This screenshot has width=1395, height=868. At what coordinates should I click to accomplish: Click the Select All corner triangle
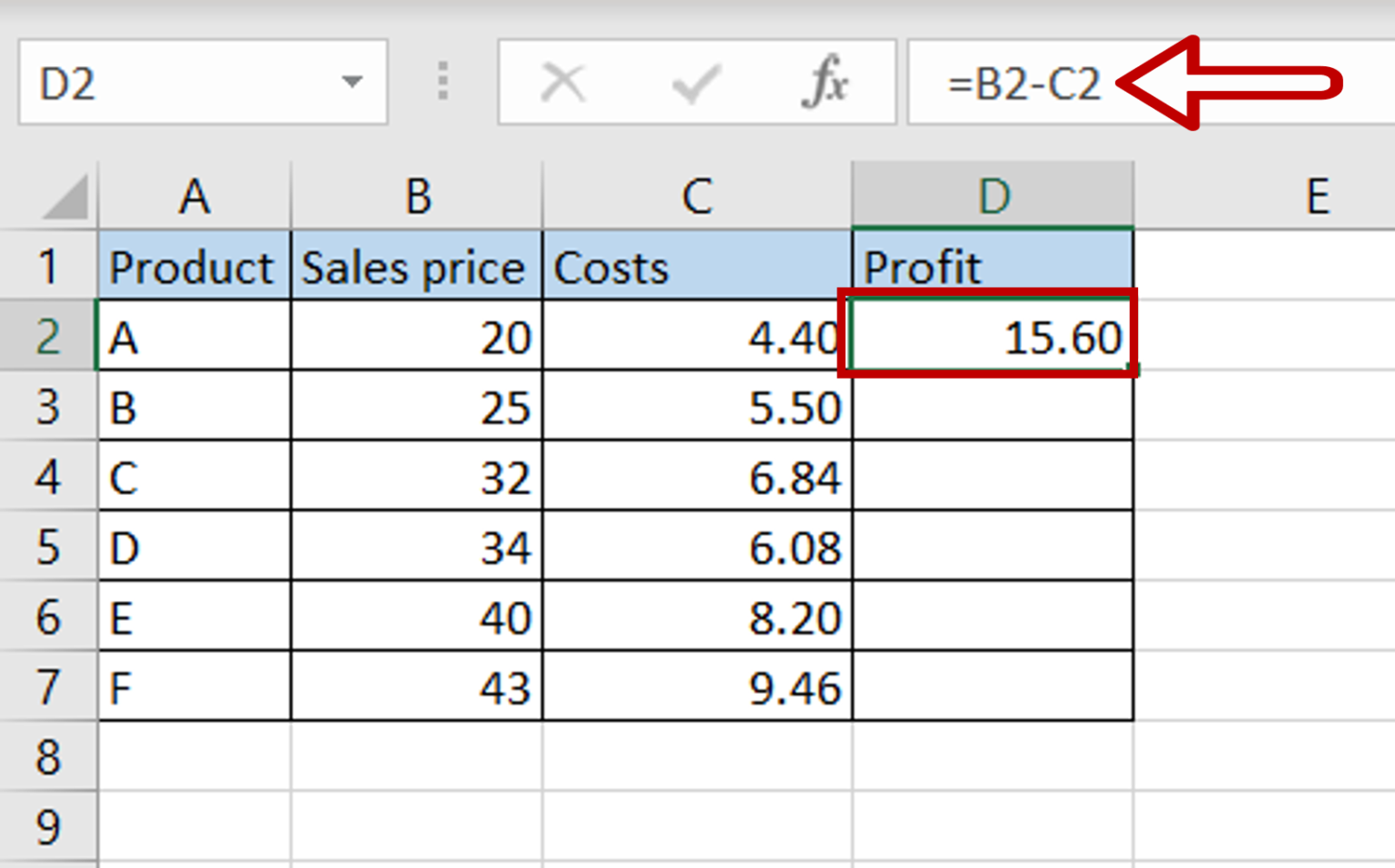65,197
